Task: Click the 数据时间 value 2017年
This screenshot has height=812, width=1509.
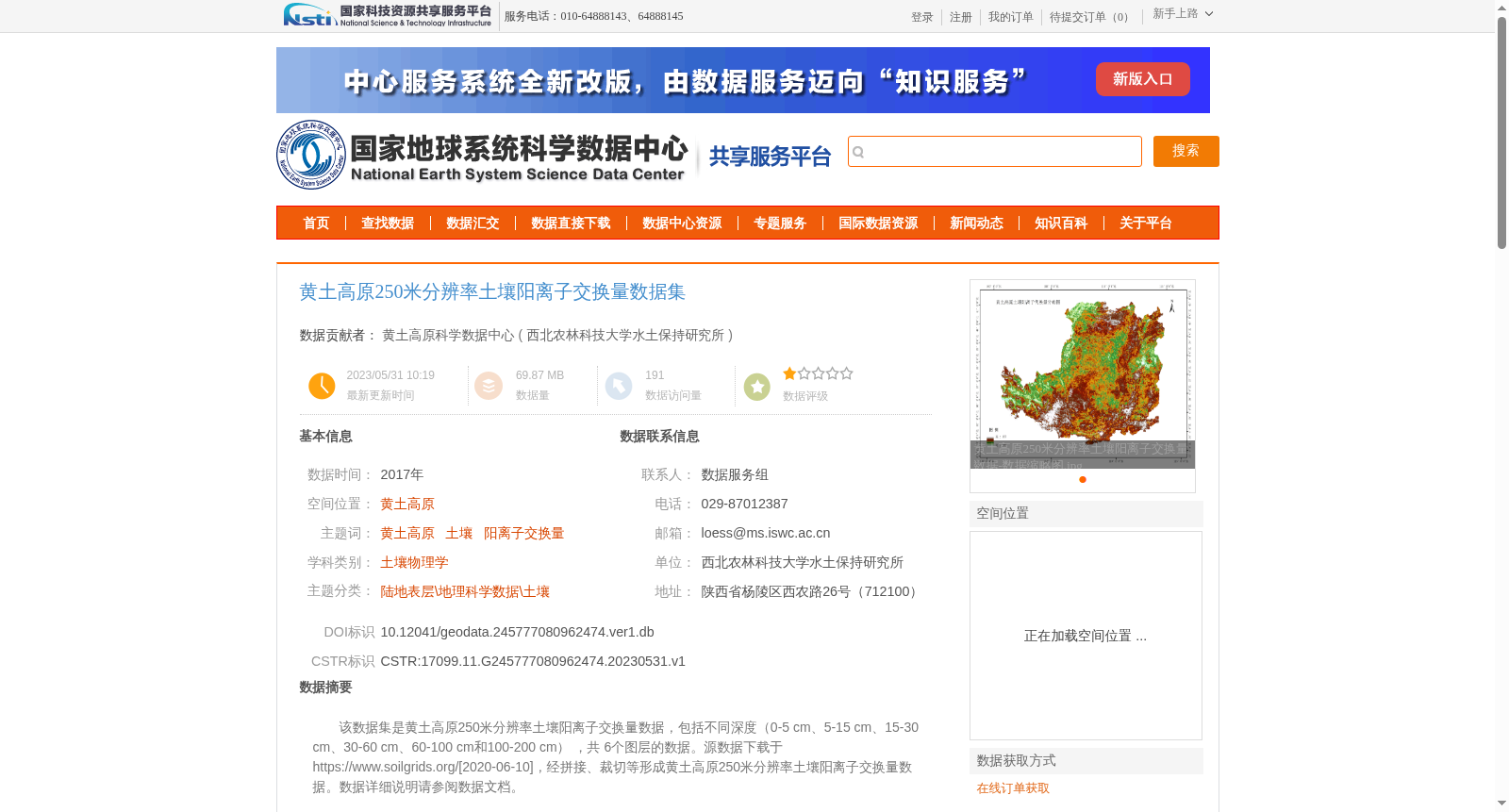Action: (402, 475)
